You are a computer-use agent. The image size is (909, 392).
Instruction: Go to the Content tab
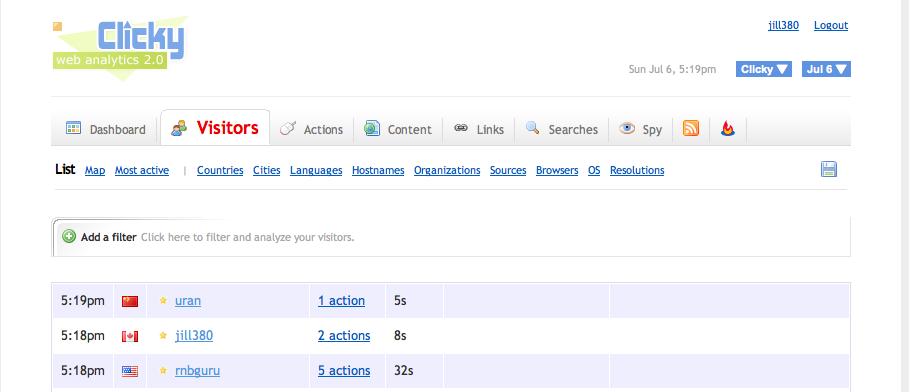[x=398, y=129]
